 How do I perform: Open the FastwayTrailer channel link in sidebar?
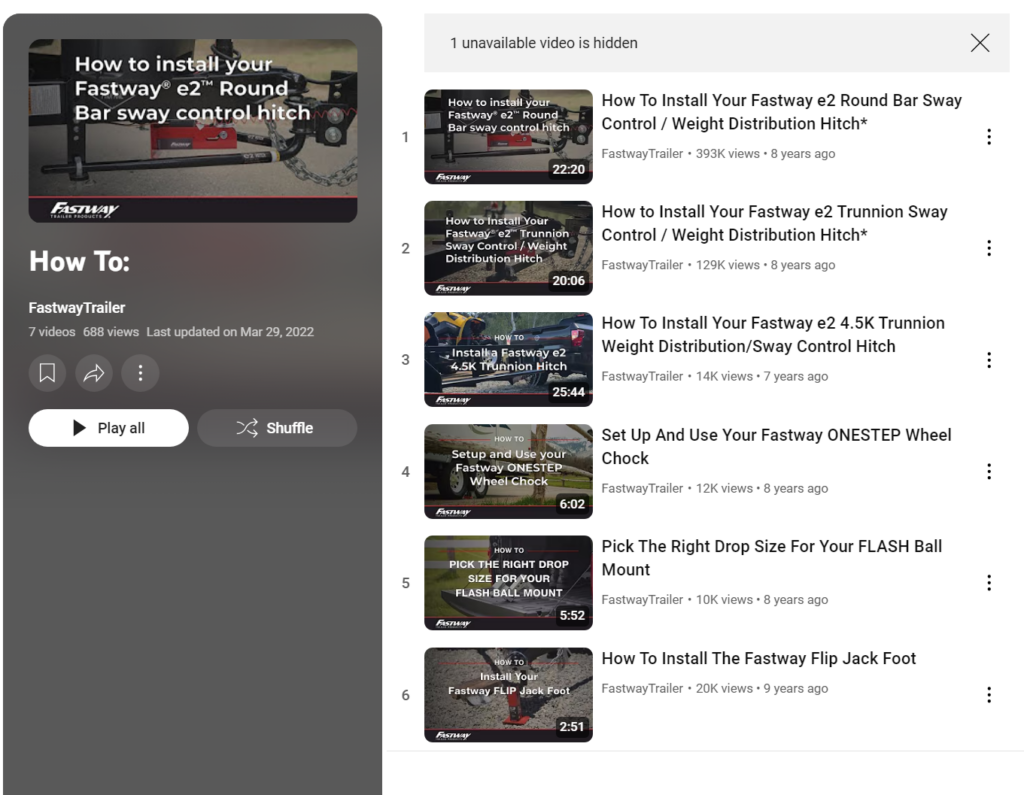click(x=77, y=308)
